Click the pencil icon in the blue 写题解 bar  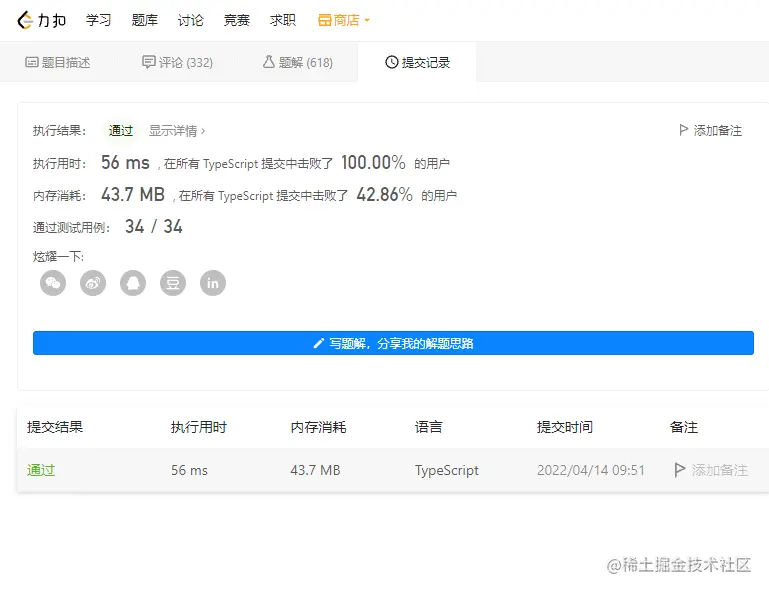click(319, 343)
